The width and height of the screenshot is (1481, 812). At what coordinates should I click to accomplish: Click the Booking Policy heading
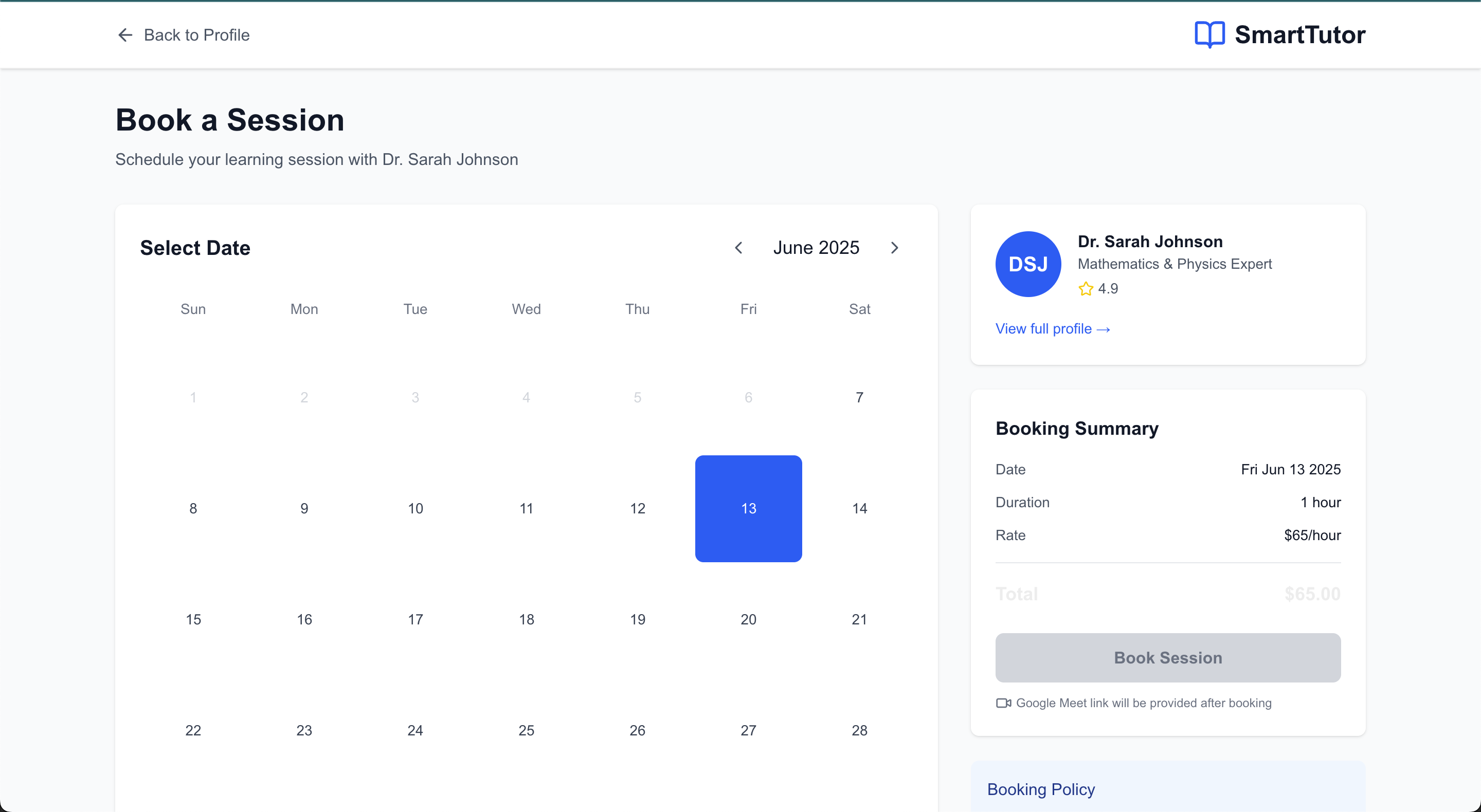point(1041,789)
